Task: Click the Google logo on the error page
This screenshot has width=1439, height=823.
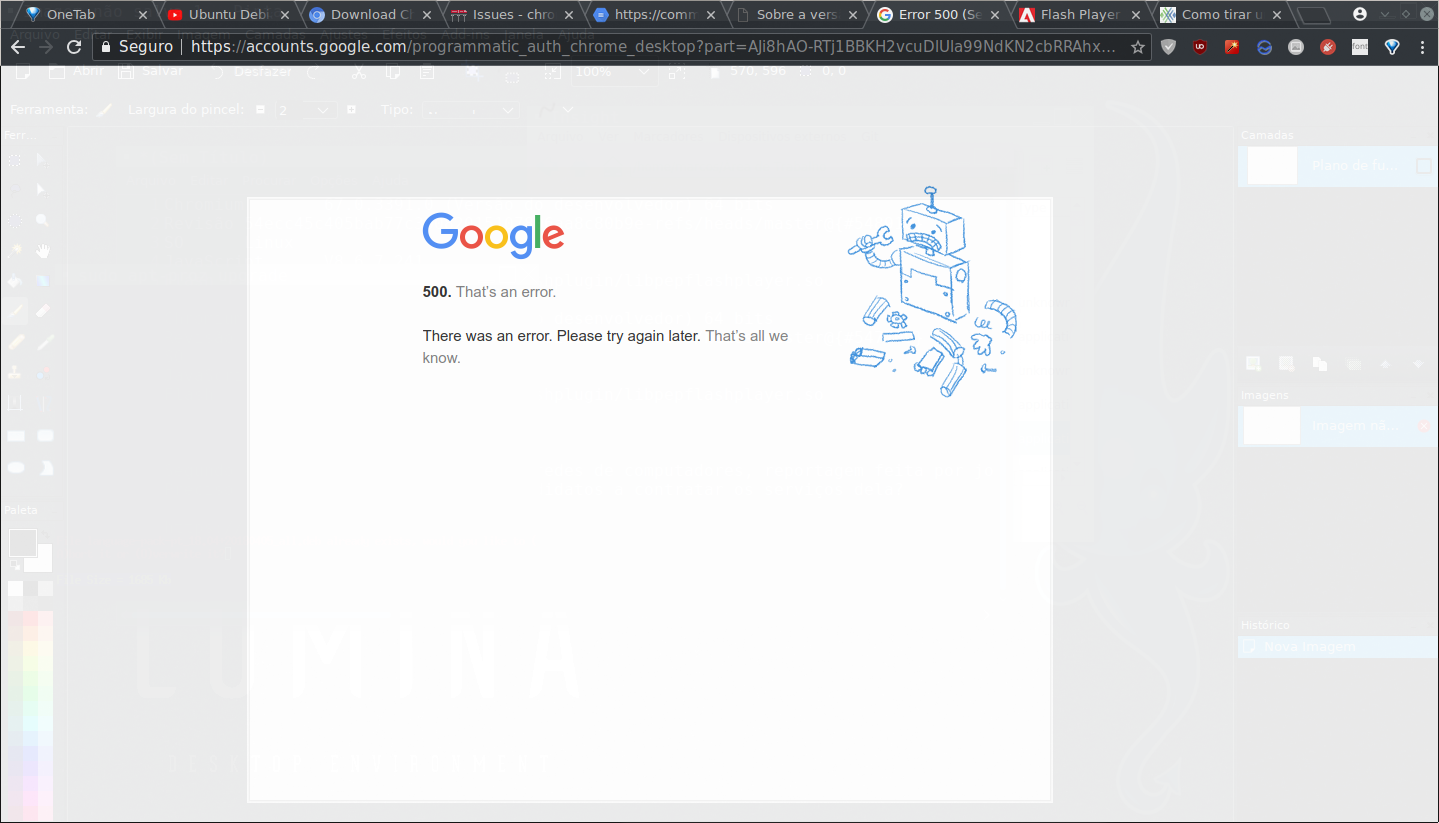Action: 493,235
